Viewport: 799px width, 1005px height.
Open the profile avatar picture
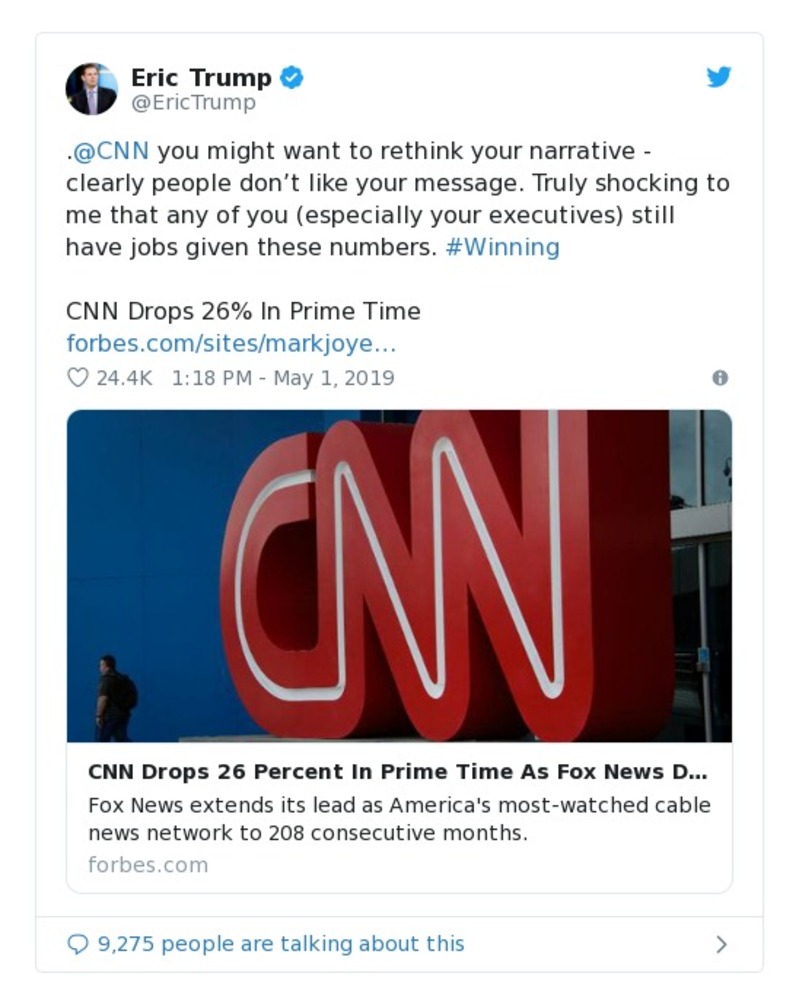tap(91, 89)
